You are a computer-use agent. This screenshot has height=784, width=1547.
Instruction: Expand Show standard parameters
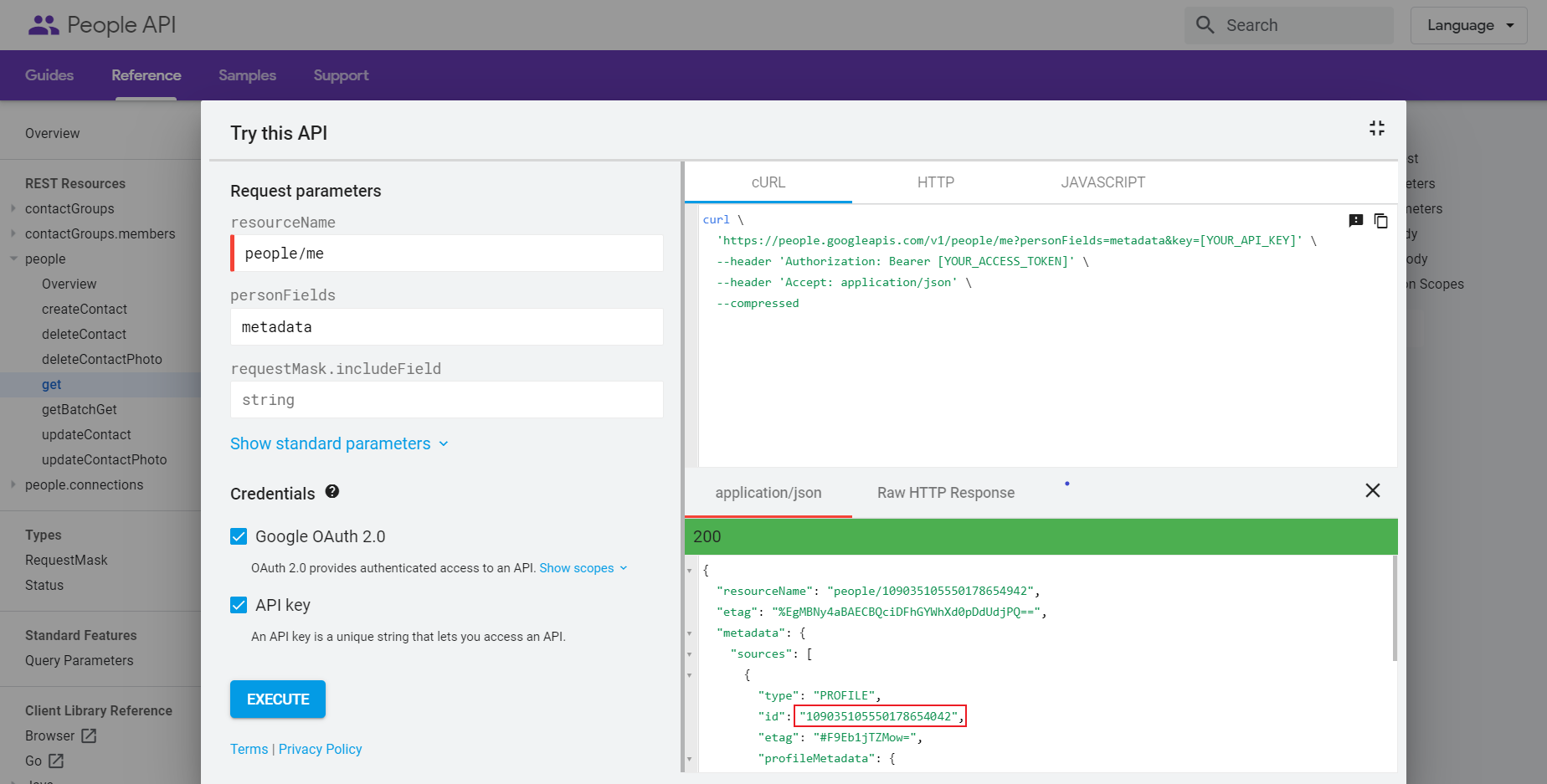(x=339, y=443)
